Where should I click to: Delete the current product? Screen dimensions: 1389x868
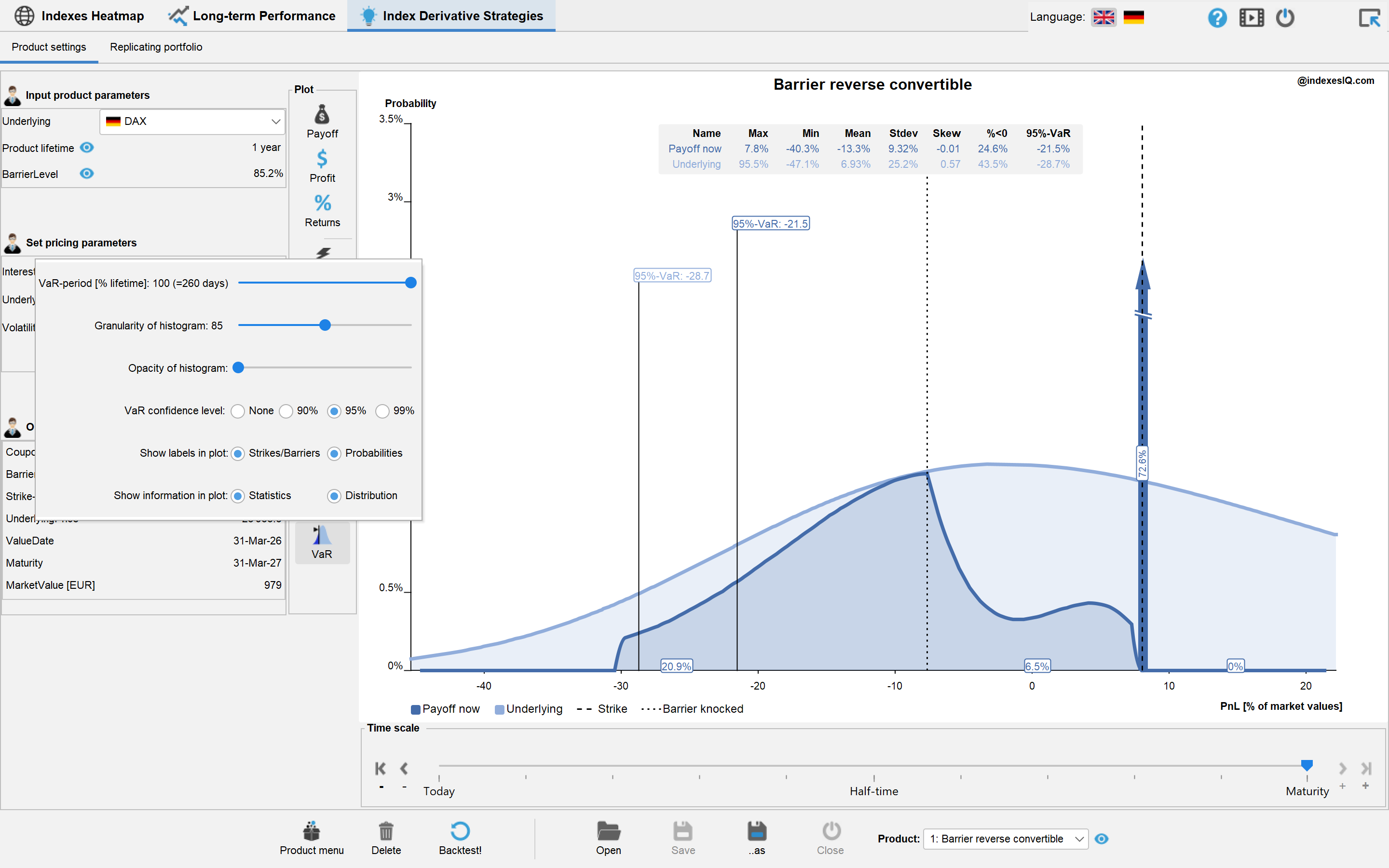pos(386,838)
